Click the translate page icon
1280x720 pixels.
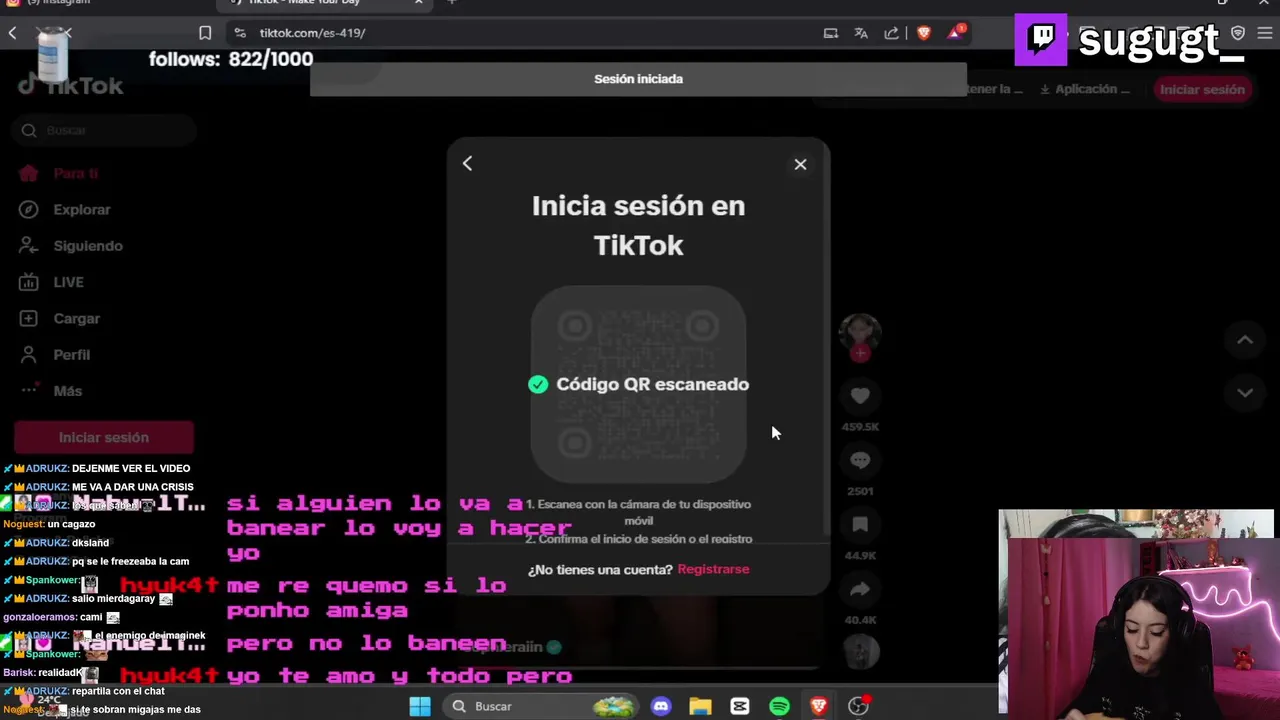click(x=861, y=33)
